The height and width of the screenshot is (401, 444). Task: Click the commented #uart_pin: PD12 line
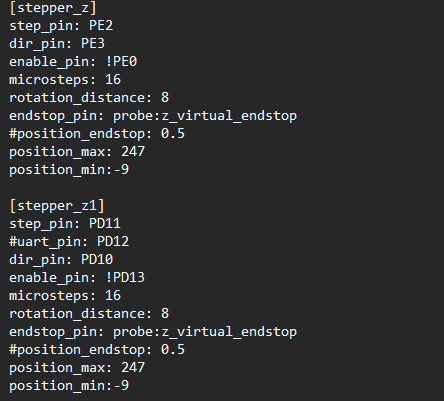[69, 242]
